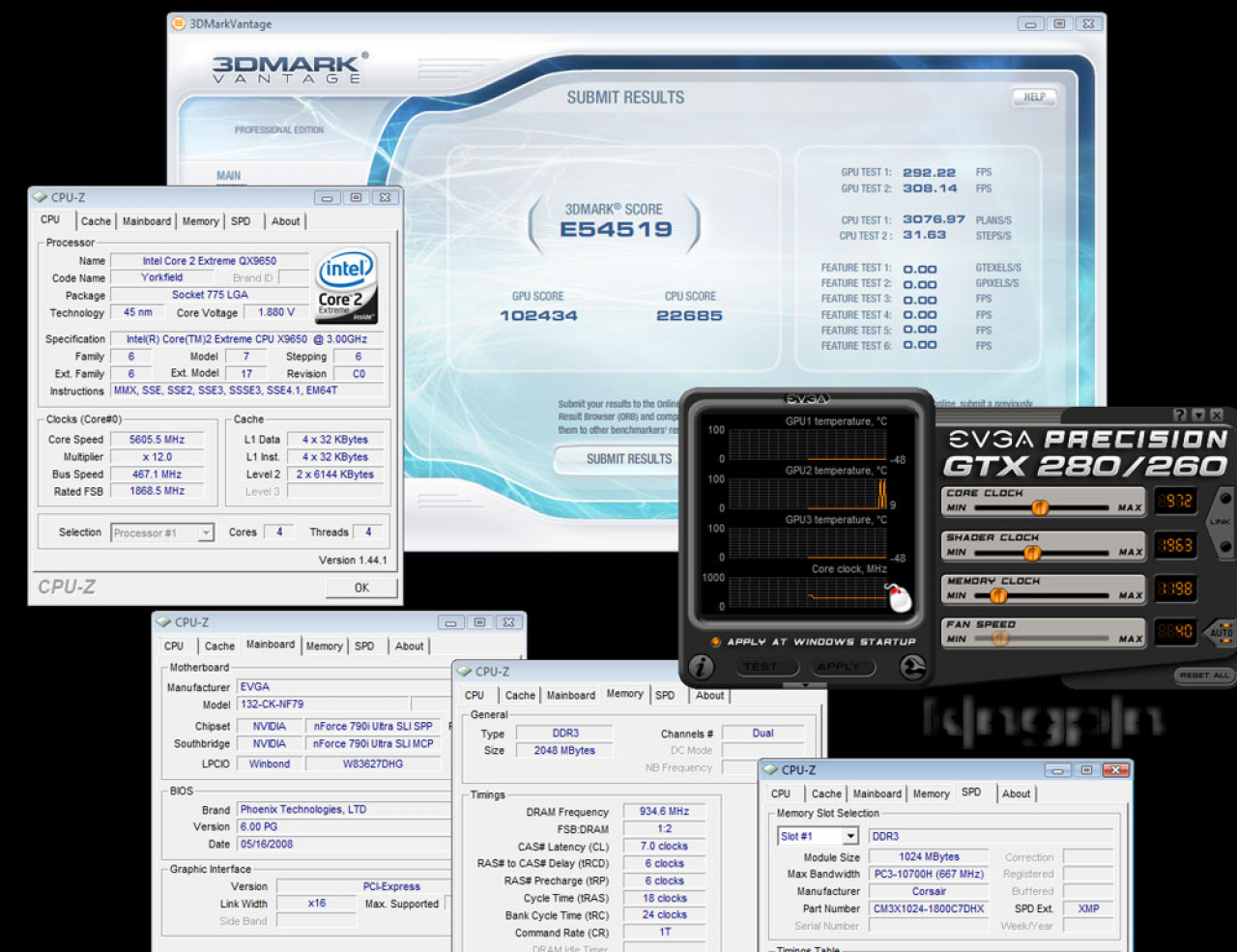Select Cache tab in CPU-Z memory timings window
This screenshot has width=1237, height=952.
pos(520,696)
